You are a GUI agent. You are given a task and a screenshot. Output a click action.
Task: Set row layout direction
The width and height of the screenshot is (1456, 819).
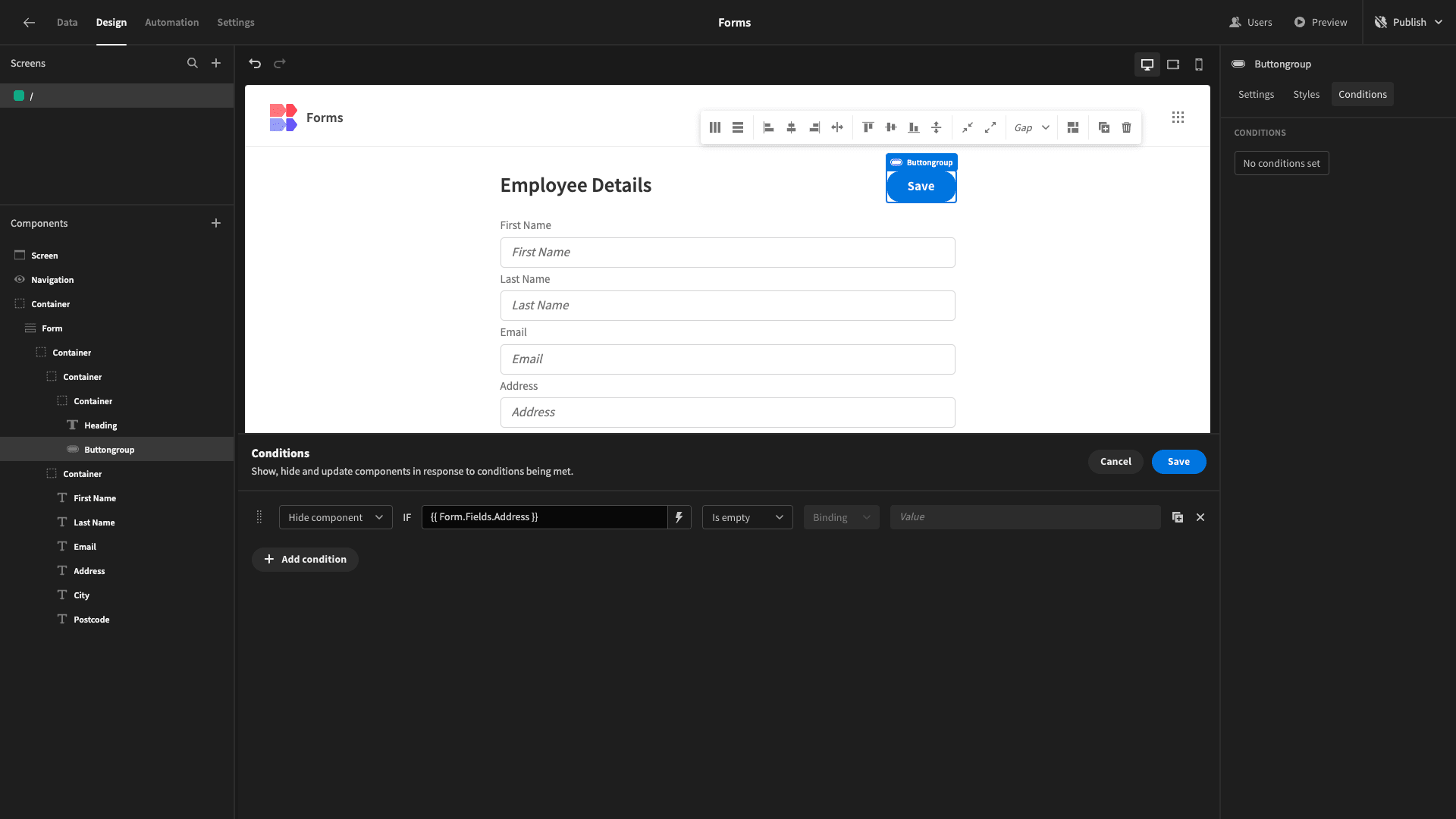tap(738, 127)
